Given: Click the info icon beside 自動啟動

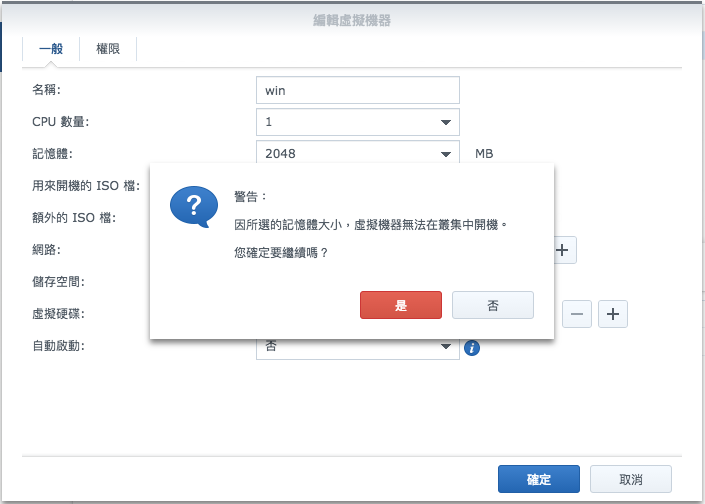Looking at the screenshot, I should click(472, 348).
